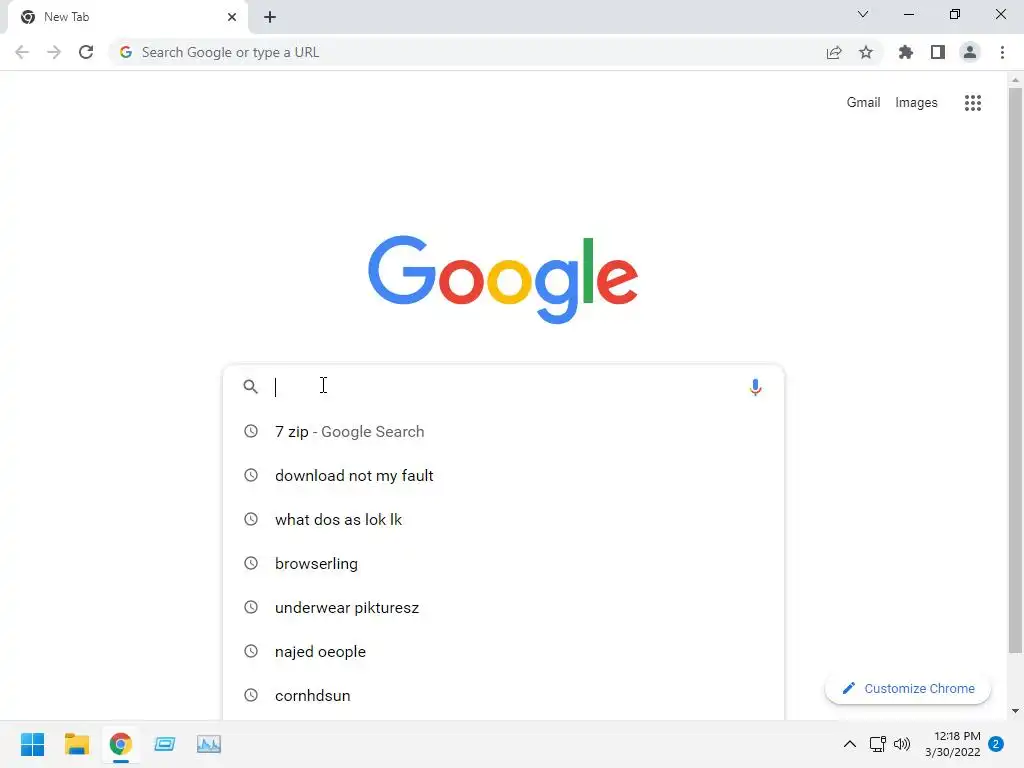Reload the page
Viewport: 1024px width, 768px height.
click(x=86, y=52)
